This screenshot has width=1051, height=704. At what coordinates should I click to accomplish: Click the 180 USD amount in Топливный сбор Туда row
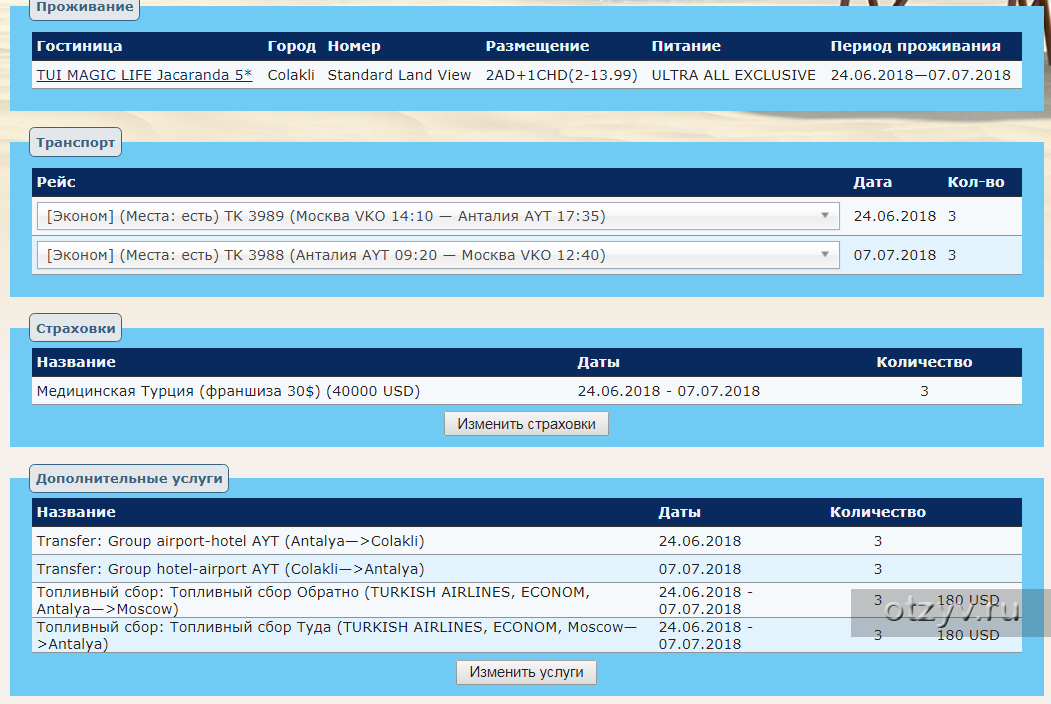click(967, 635)
